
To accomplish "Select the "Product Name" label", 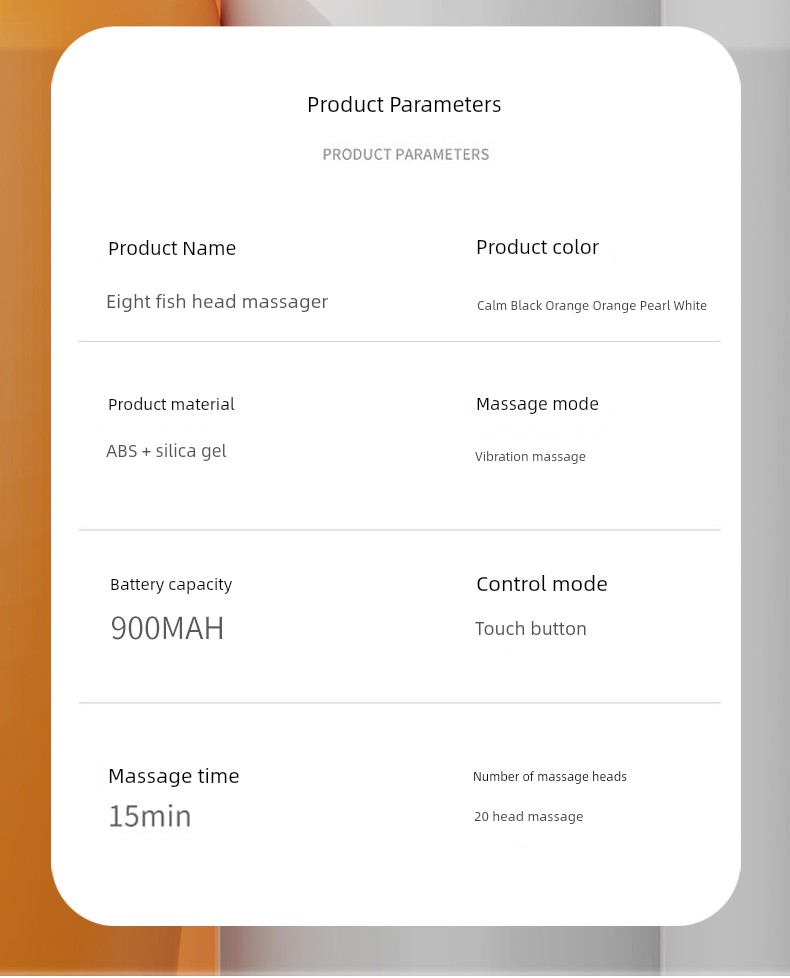I will tap(172, 249).
